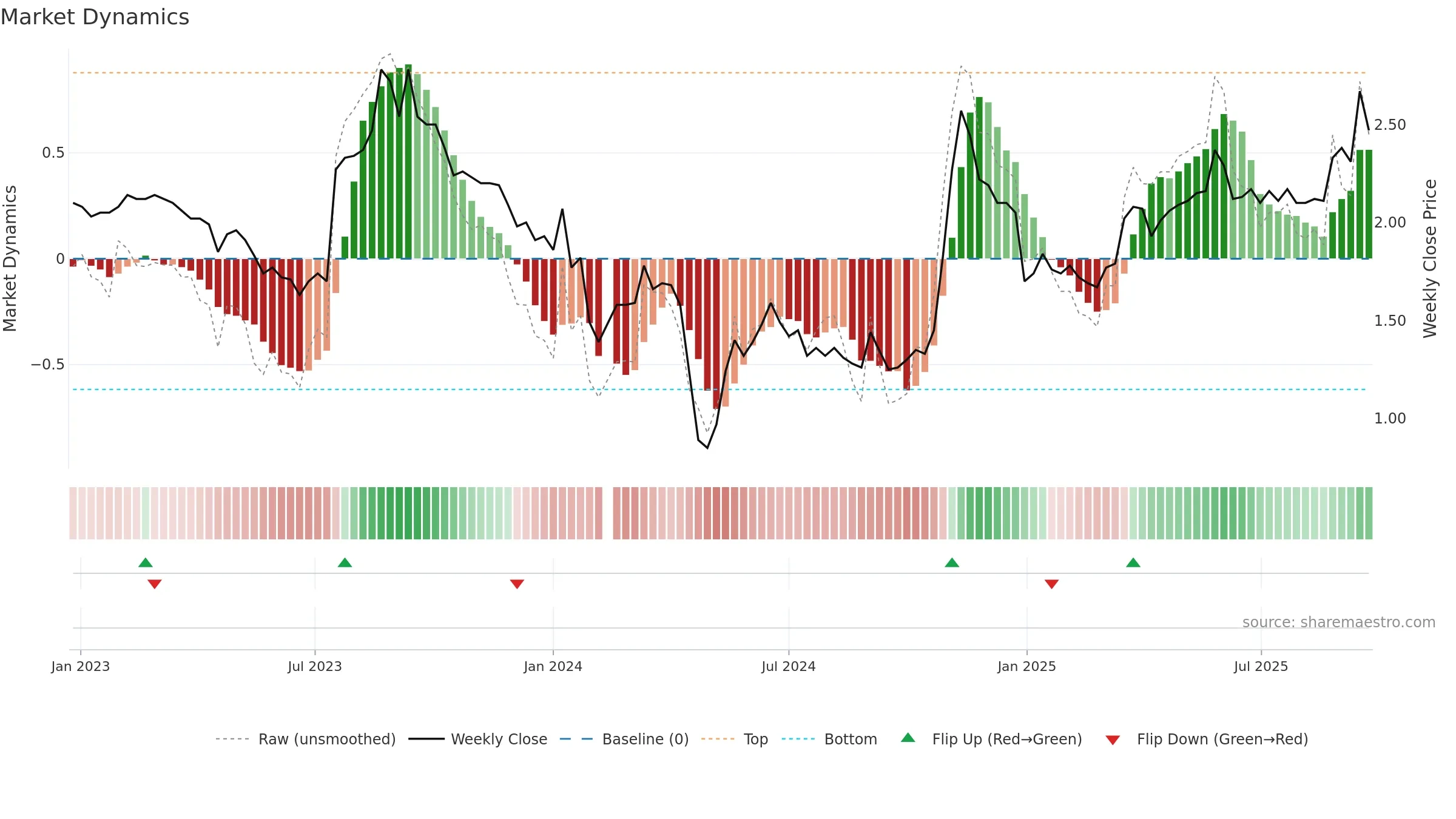Click the 0.5 tick on the left axis
Viewport: 1456px width, 819px height.
53,153
